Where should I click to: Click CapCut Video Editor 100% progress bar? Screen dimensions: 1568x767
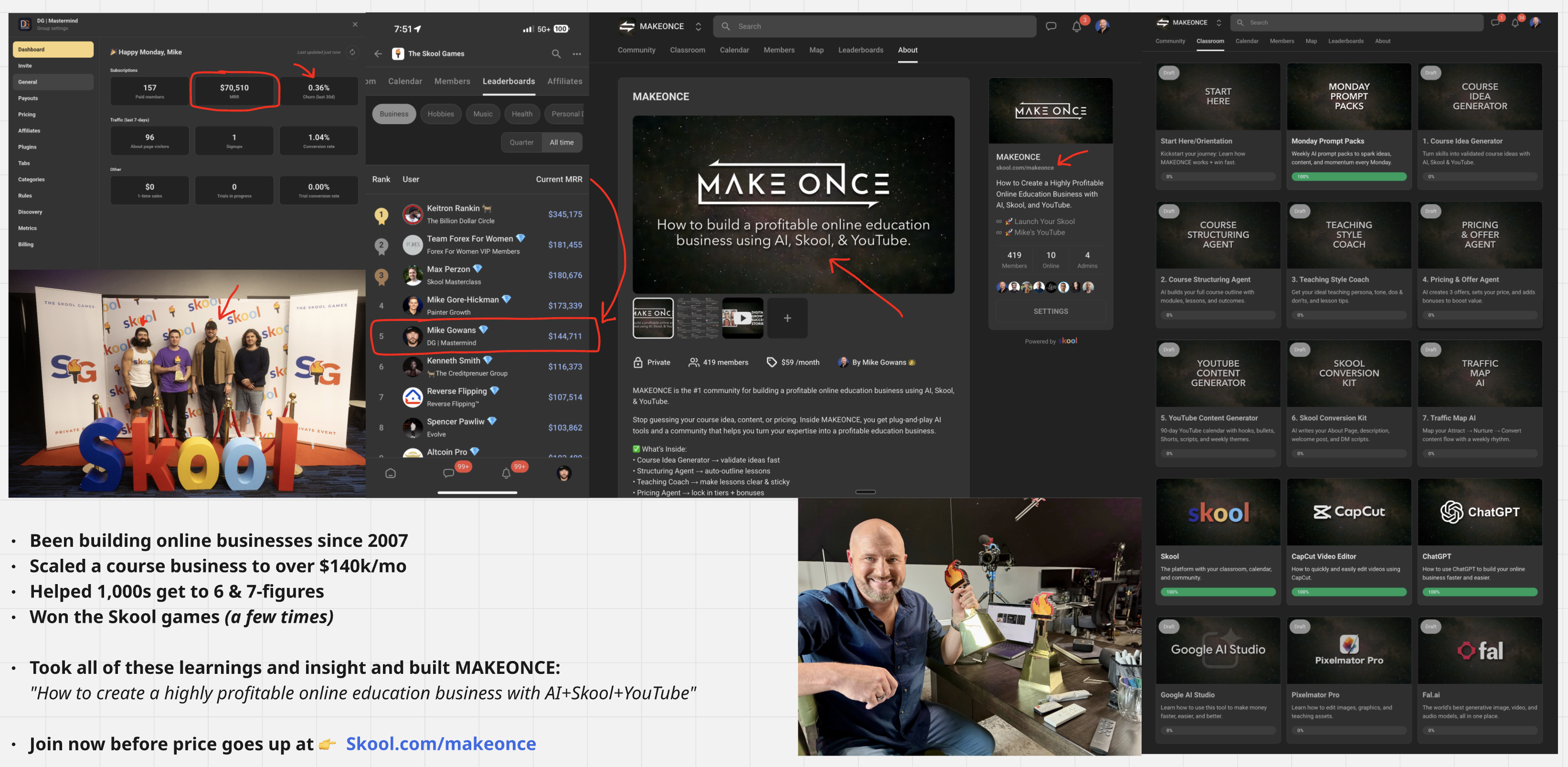pos(1348,592)
